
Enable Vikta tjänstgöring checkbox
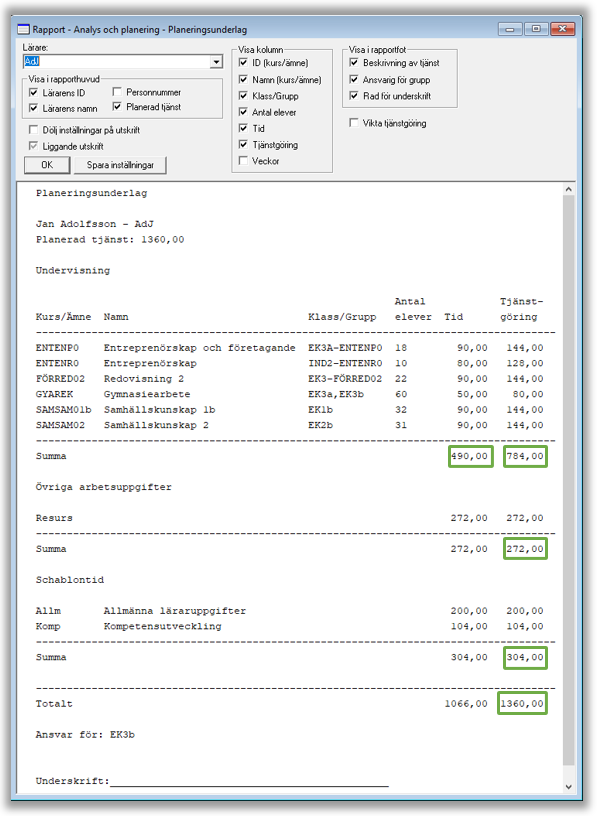click(354, 123)
